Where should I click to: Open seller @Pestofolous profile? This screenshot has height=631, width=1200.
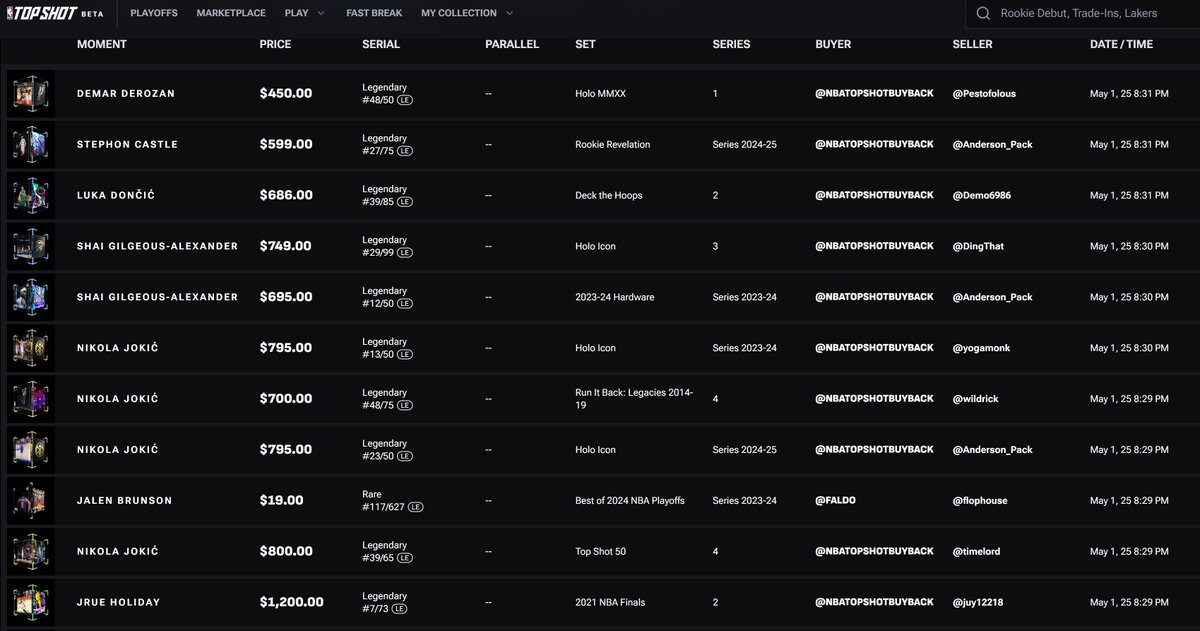click(x=985, y=93)
